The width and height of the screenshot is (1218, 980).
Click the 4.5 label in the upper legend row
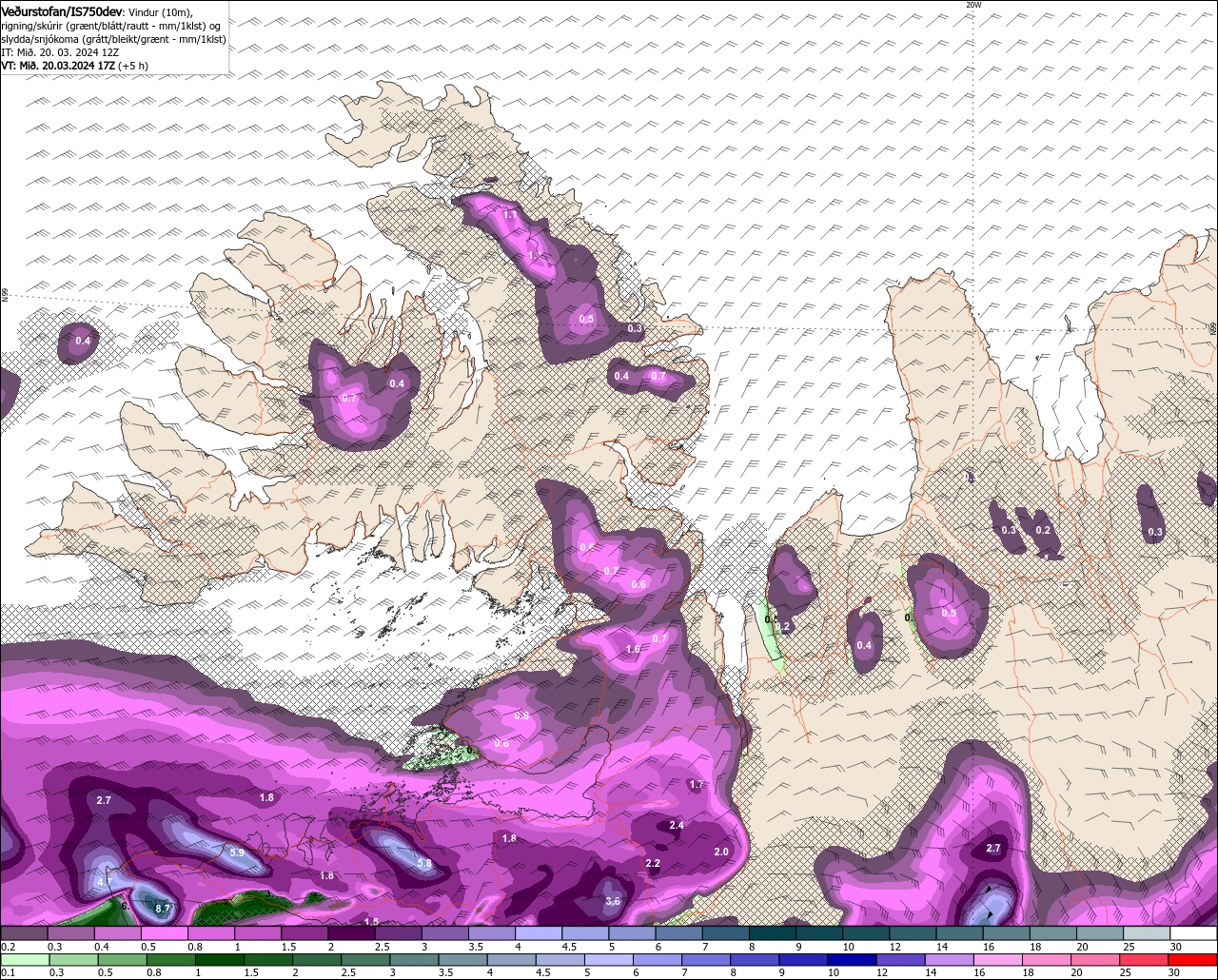point(569,947)
